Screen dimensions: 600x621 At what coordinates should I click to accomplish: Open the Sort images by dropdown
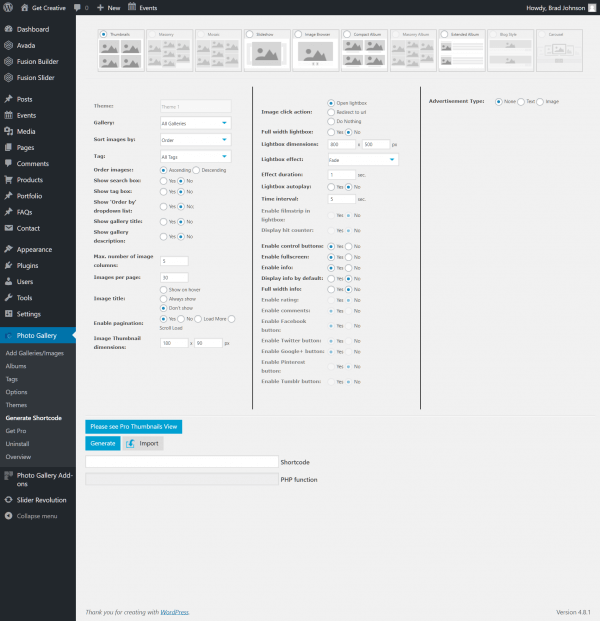(196, 140)
